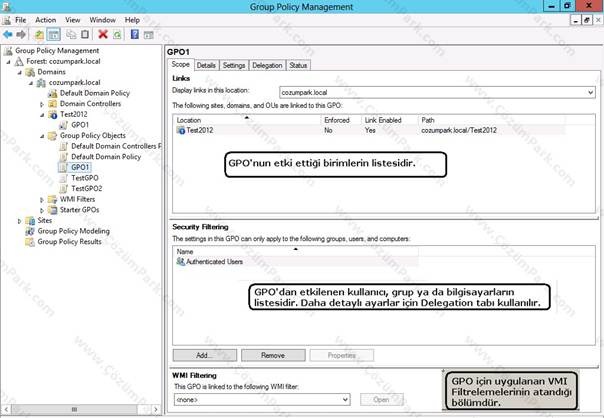Expand the Starter GPOs node
The width and height of the screenshot is (604, 418).
tap(42, 210)
